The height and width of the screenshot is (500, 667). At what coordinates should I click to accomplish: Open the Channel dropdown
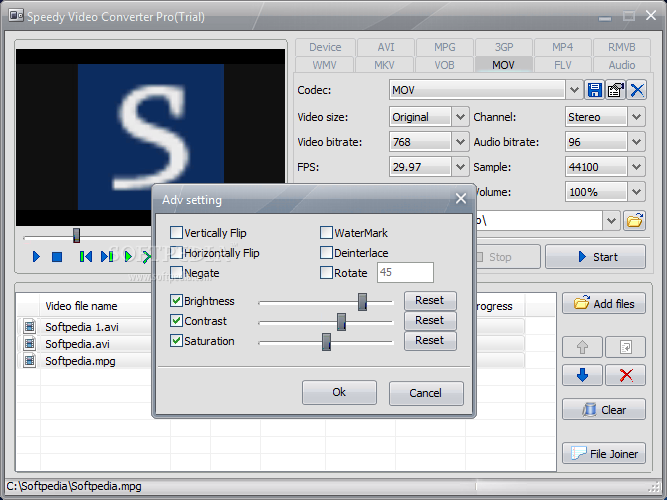(x=636, y=117)
